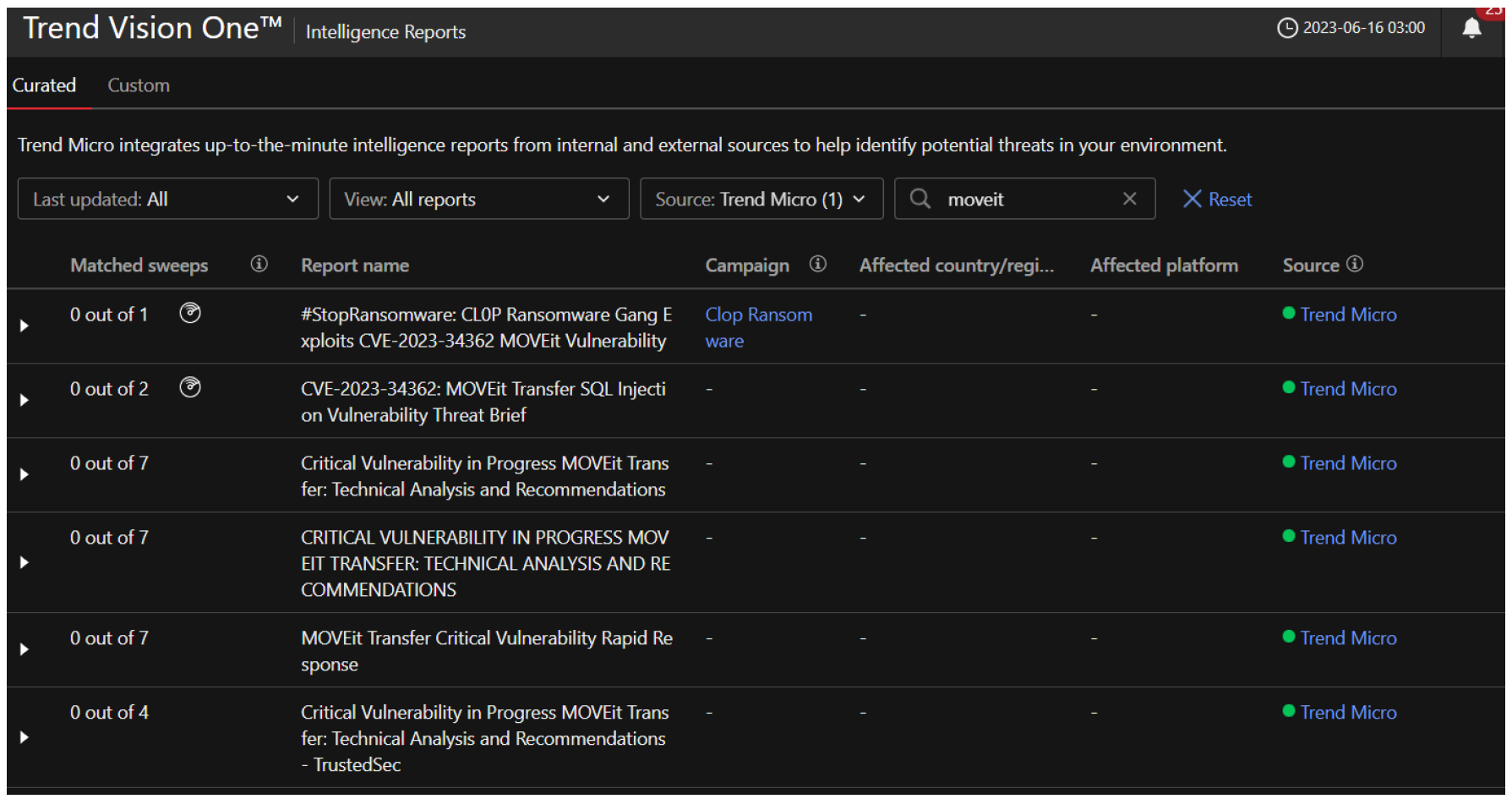1512x799 pixels.
Task: Click the magnifier icon in the search box
Action: [920, 200]
